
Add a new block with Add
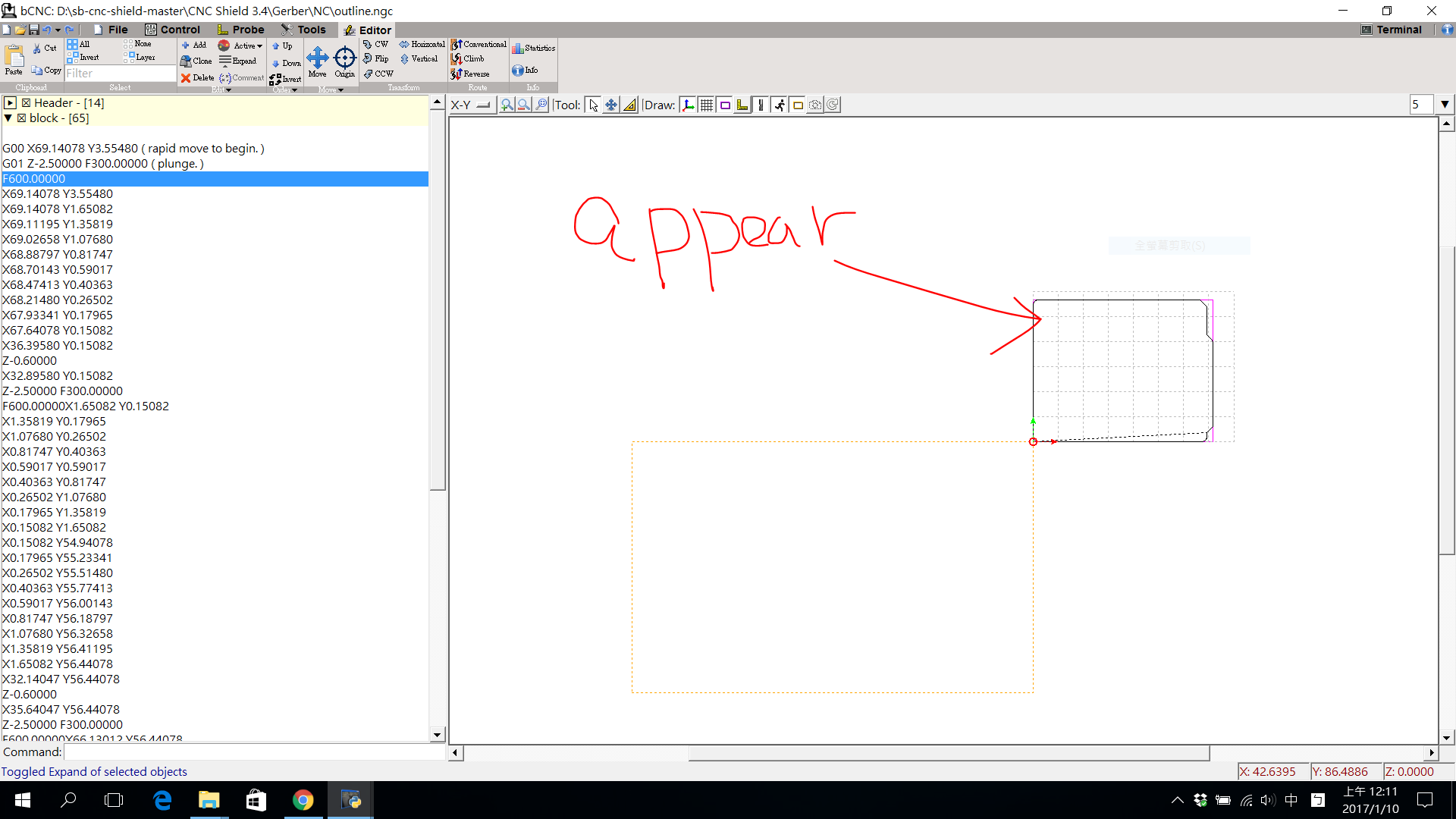(194, 45)
